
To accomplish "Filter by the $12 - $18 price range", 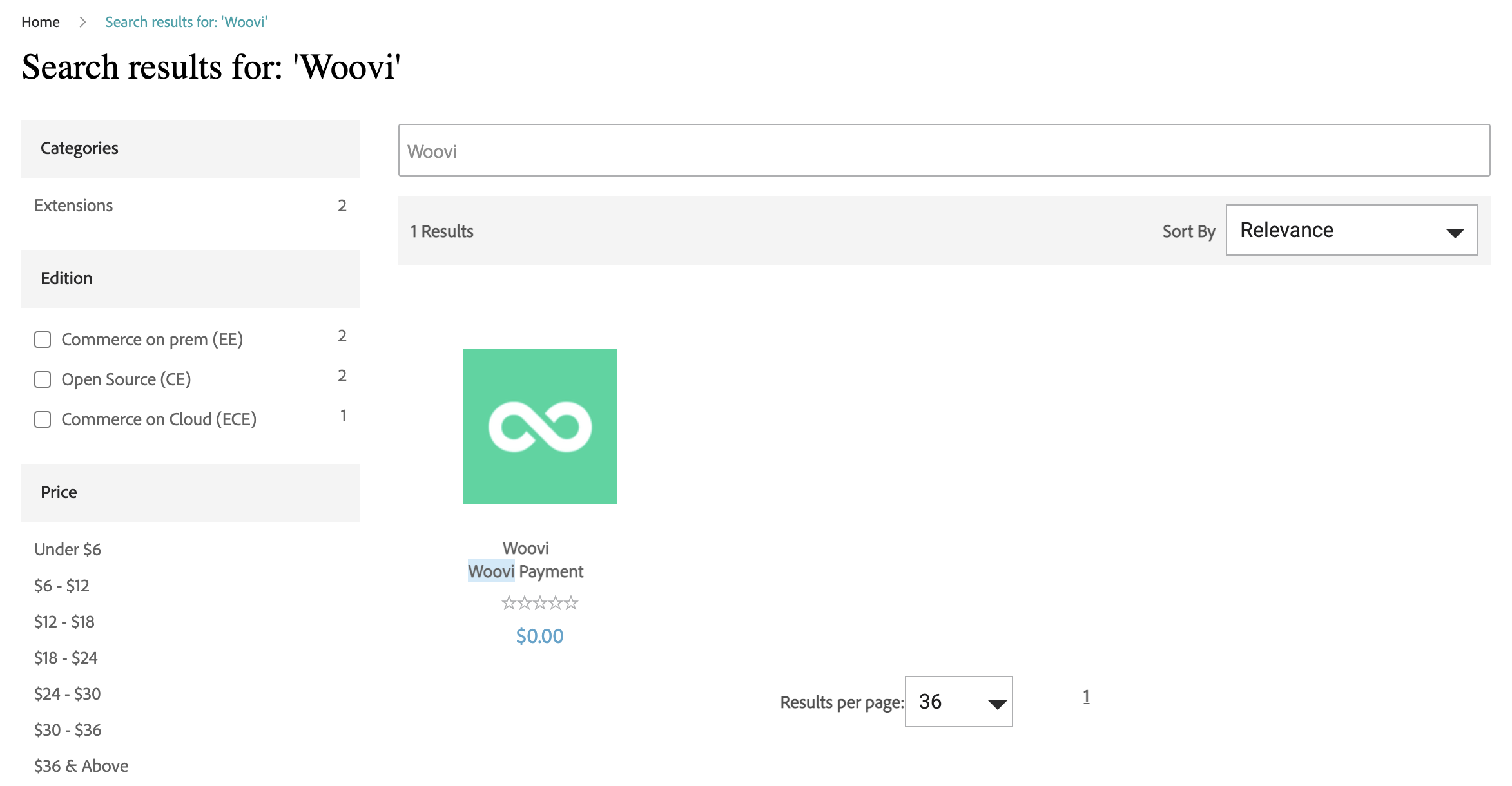I will point(64,622).
